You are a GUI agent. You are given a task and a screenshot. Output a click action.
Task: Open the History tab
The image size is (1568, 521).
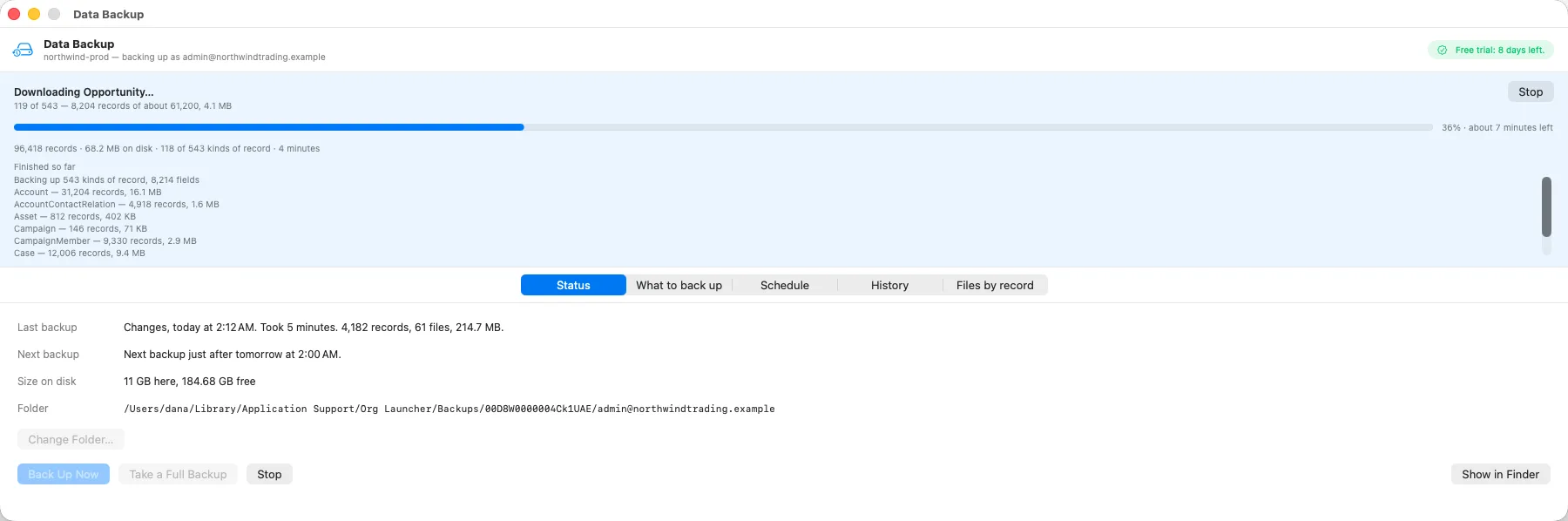click(889, 285)
